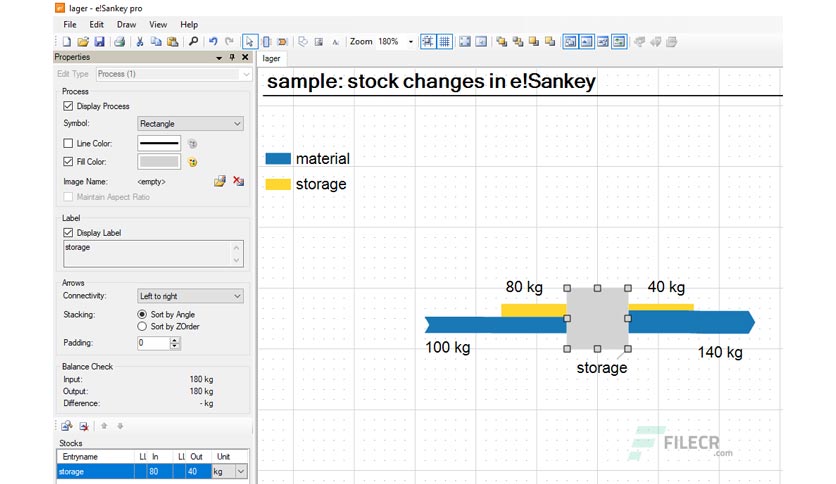Viewport: 836px width, 484px height.
Task: Enable the Line Color checkbox
Action: (68, 143)
